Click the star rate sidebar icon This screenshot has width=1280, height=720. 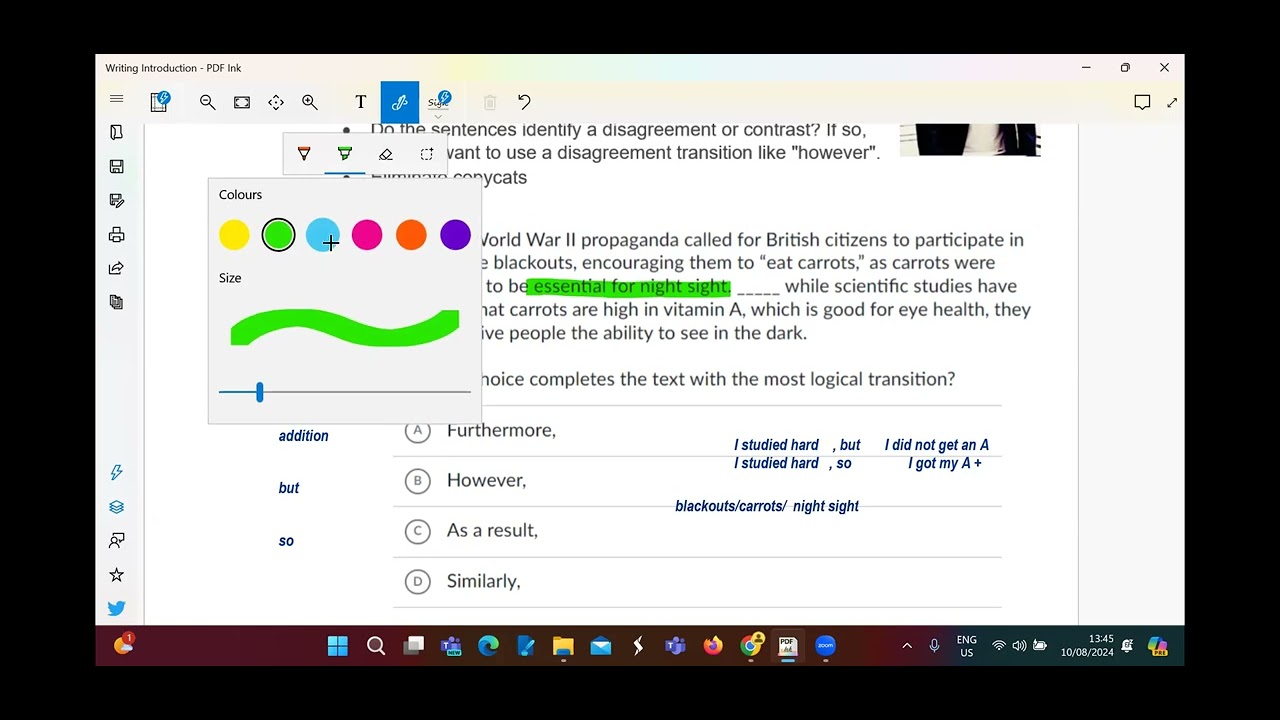117,574
